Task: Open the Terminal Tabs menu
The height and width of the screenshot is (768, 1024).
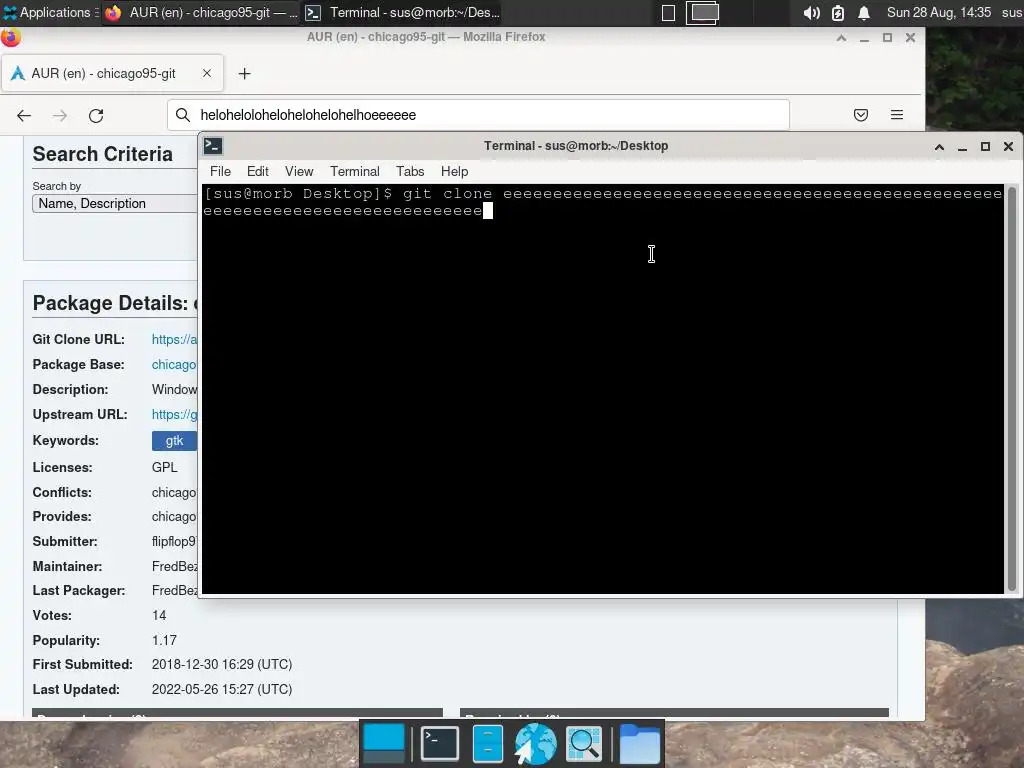Action: pyautogui.click(x=410, y=171)
